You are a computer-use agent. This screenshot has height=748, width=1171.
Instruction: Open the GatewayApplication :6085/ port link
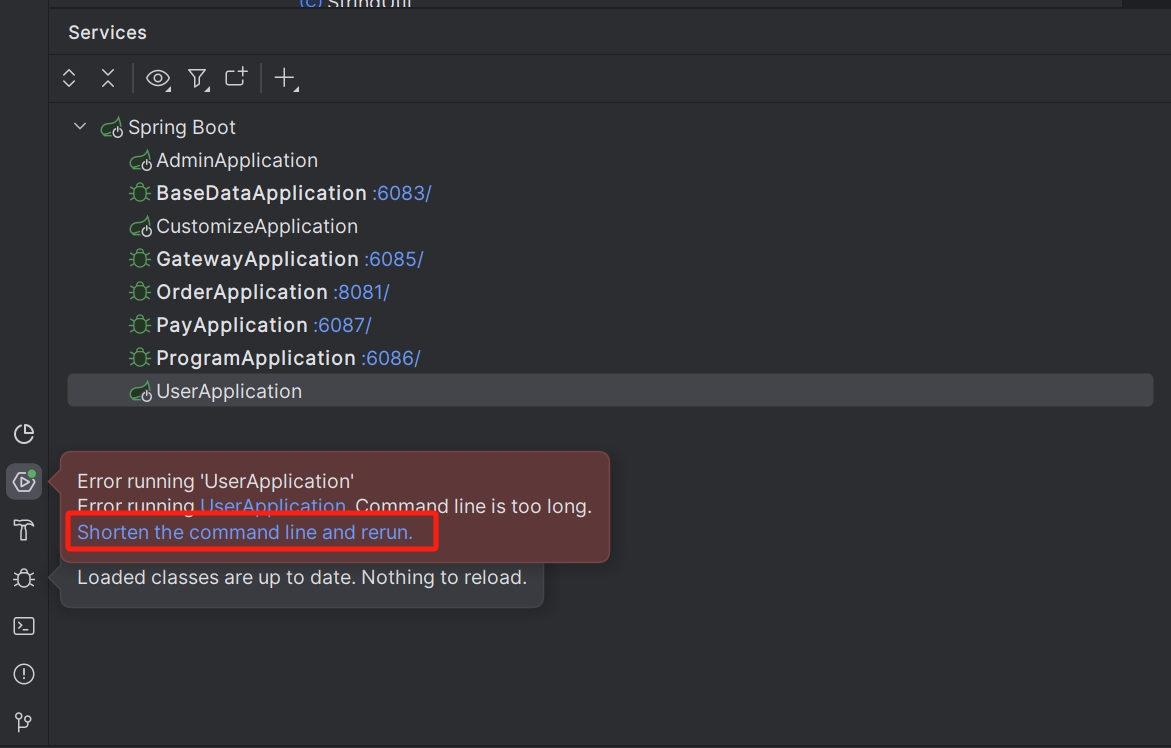click(394, 259)
